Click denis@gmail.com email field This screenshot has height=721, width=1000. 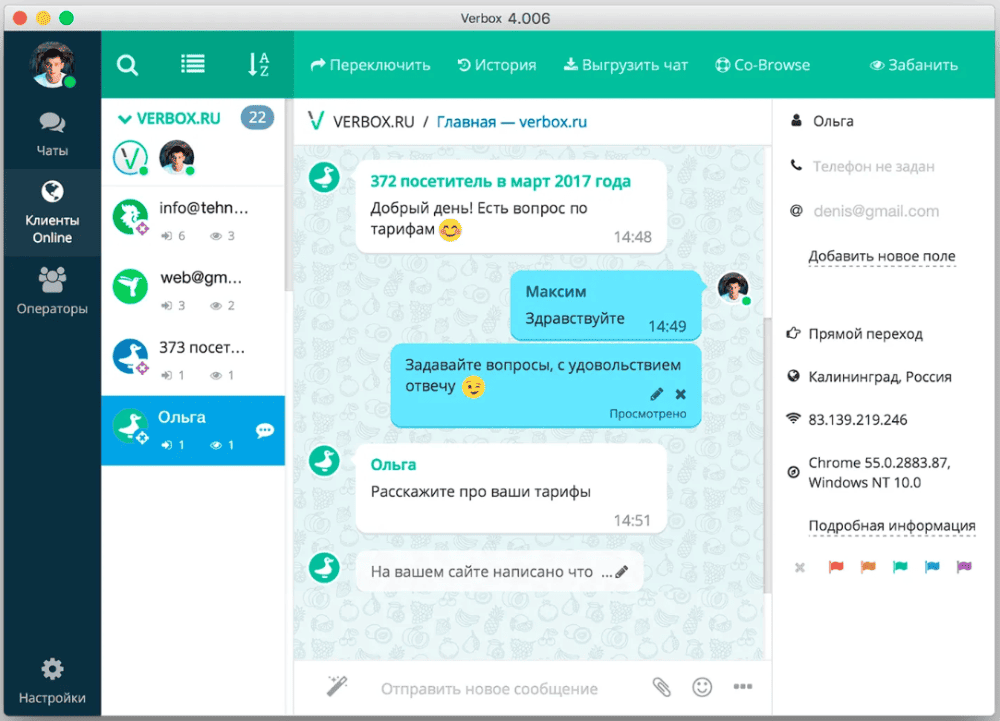point(876,211)
